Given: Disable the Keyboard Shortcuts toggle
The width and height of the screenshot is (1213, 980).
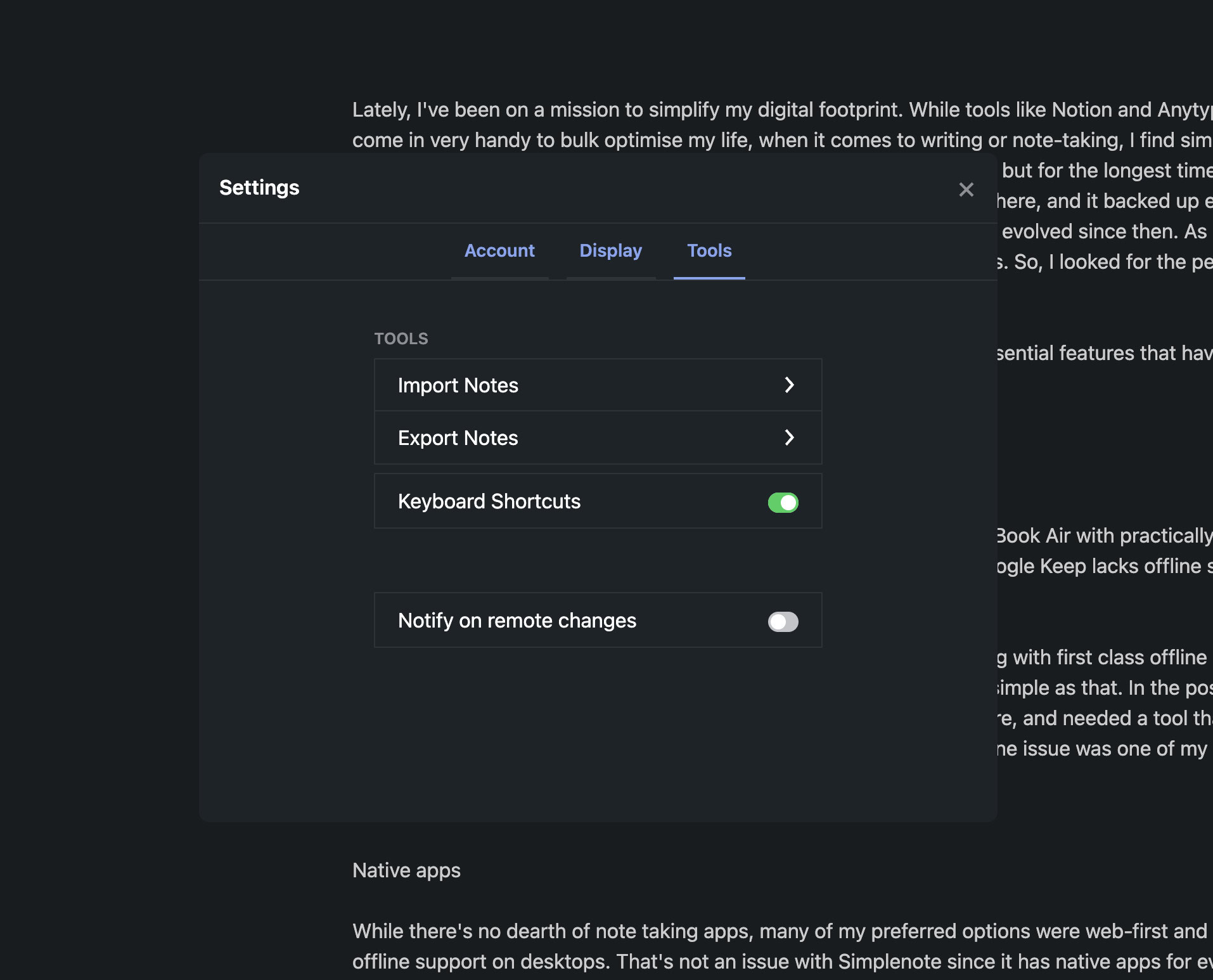Looking at the screenshot, I should pyautogui.click(x=783, y=503).
